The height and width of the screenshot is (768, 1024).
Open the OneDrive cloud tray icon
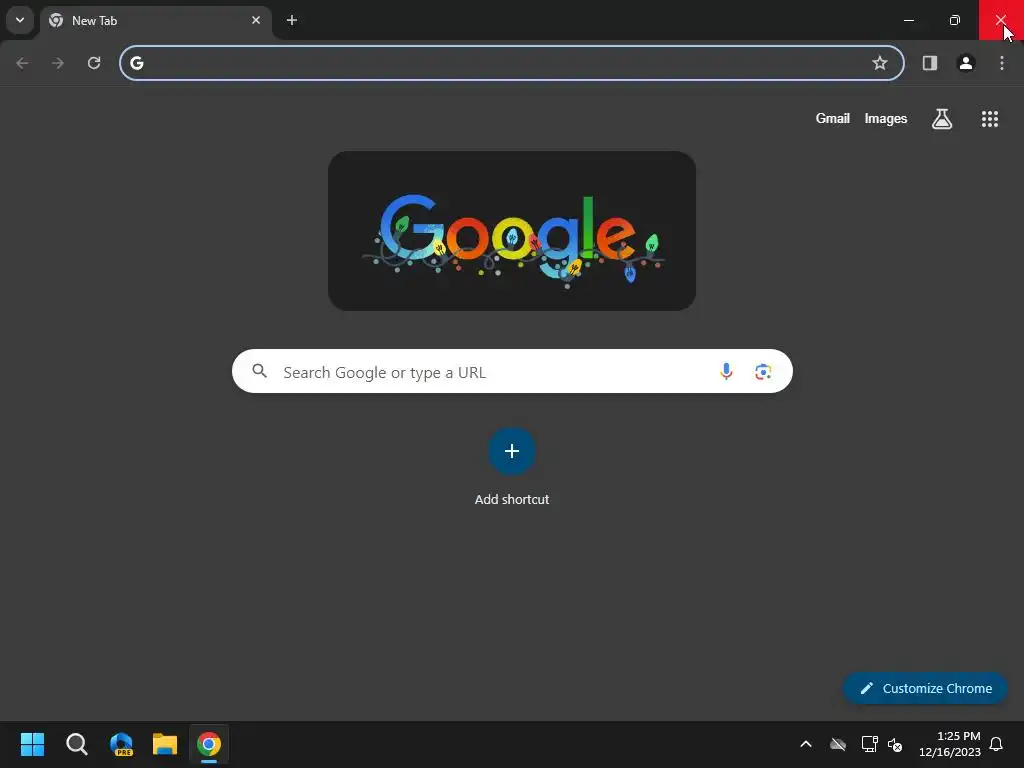pos(838,744)
